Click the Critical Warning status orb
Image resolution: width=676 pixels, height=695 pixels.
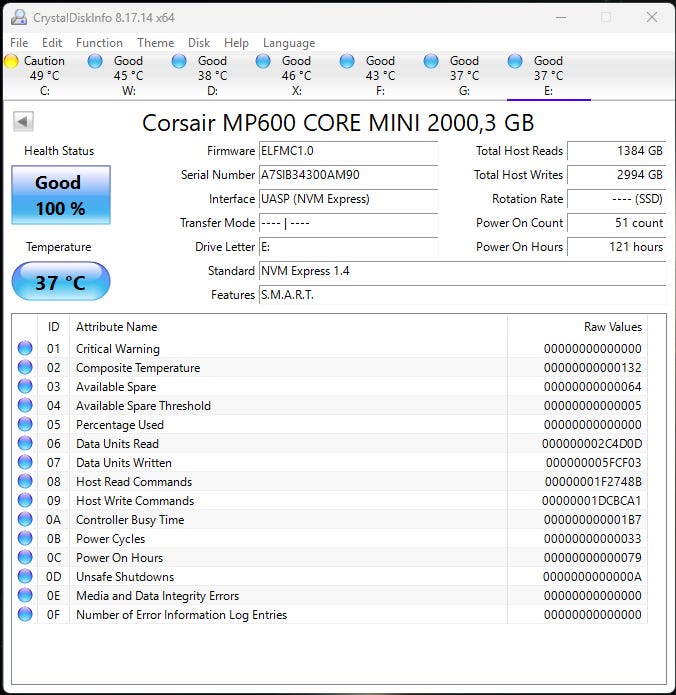25,348
